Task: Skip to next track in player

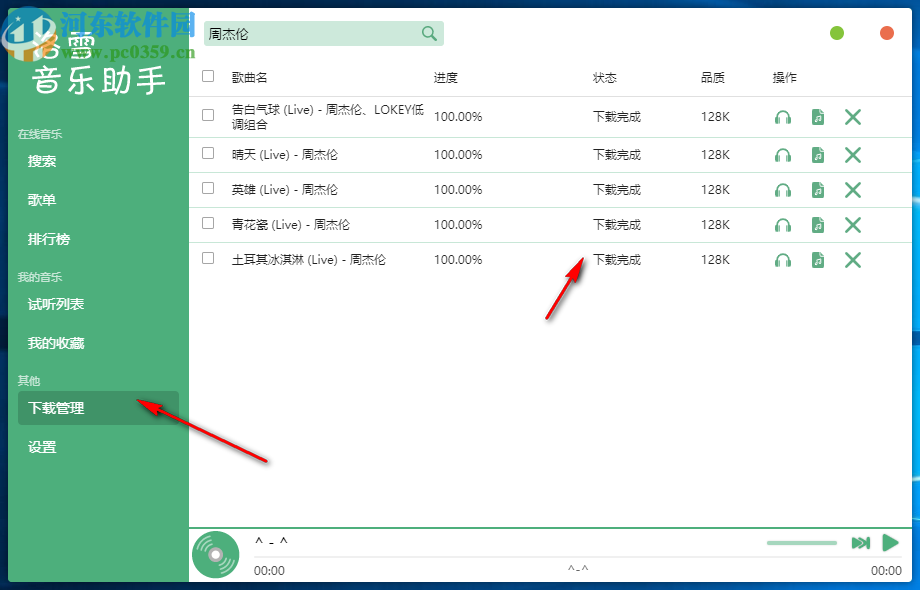Action: point(861,543)
